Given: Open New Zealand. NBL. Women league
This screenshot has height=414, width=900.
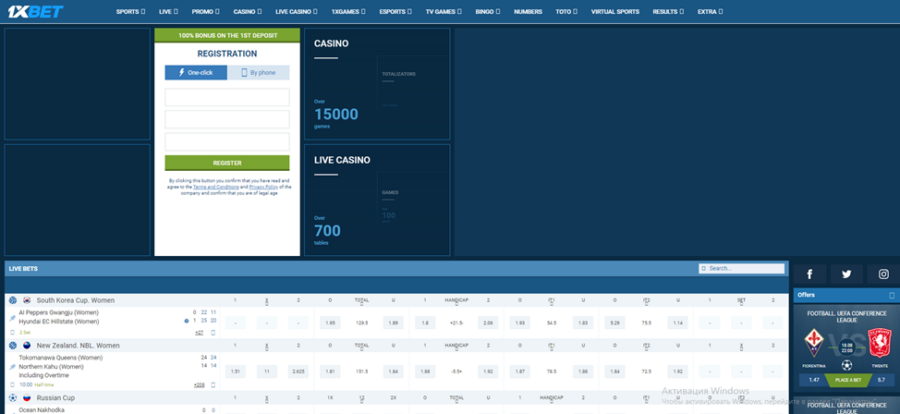Looking at the screenshot, I should [78, 346].
